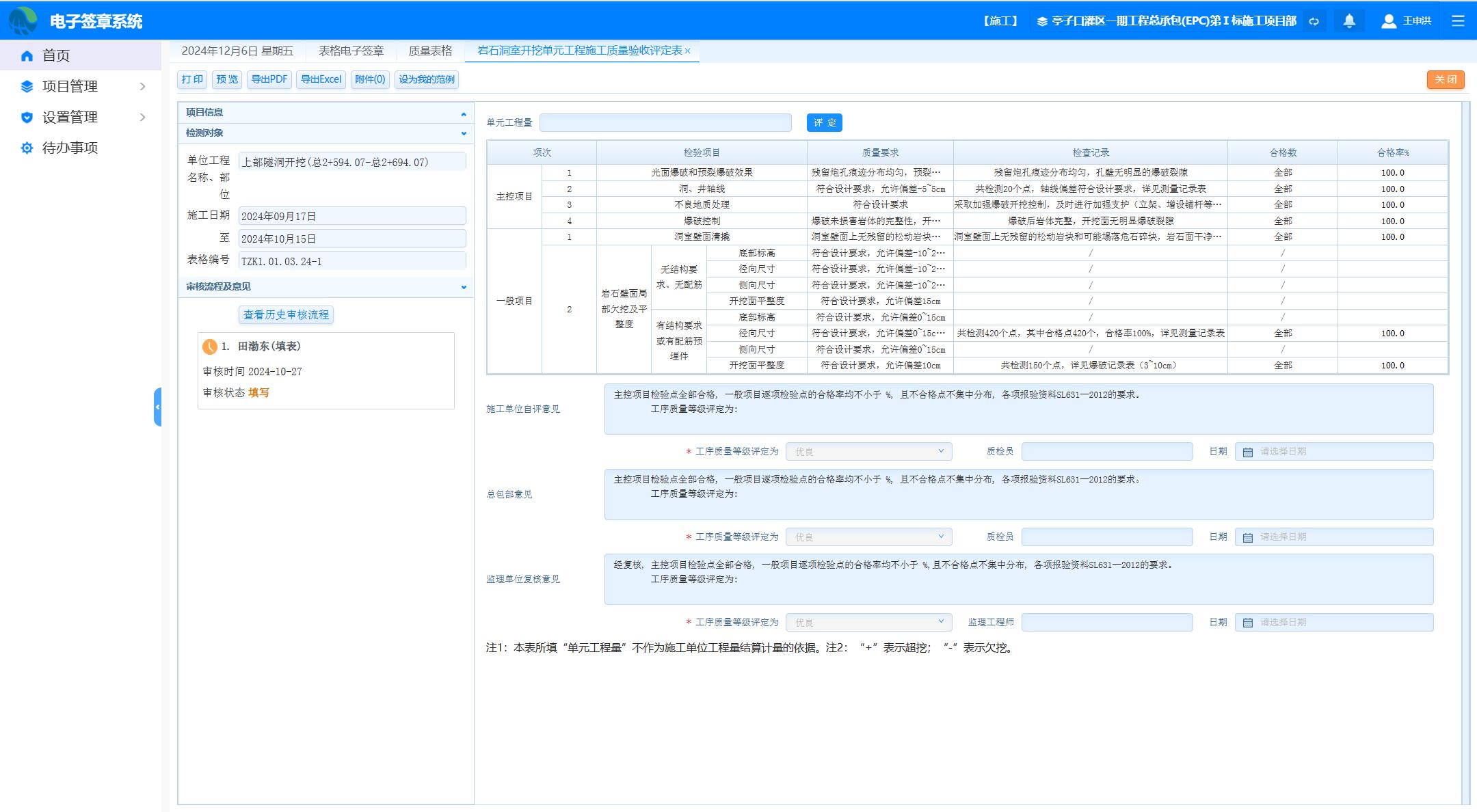Viewport: 1477px width, 812px height.
Task: Click the notification bell icon
Action: (1349, 21)
